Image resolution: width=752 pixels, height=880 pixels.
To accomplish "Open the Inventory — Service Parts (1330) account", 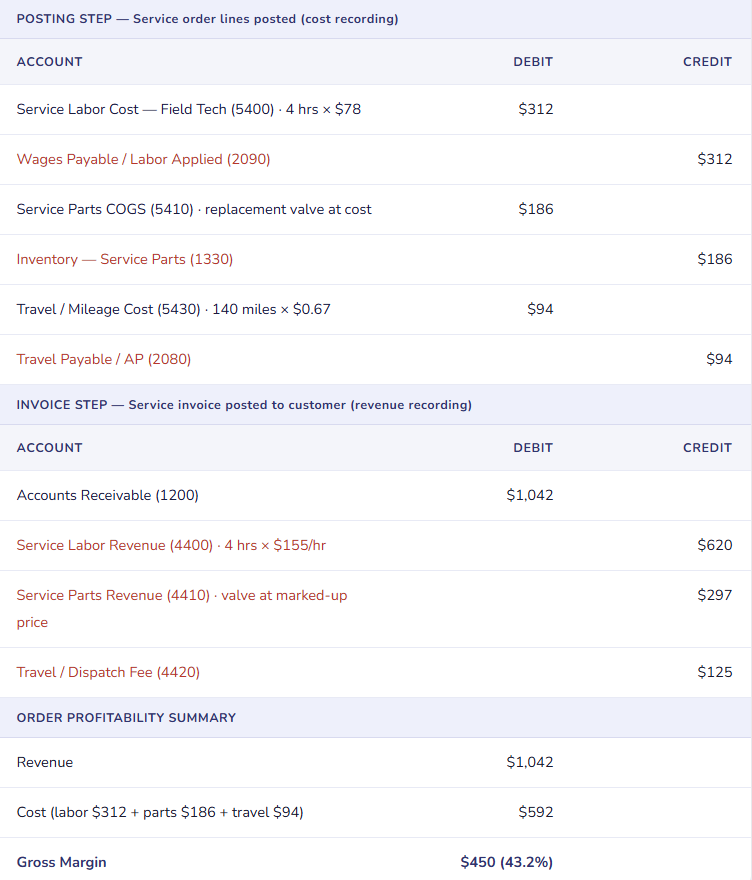I will (125, 259).
